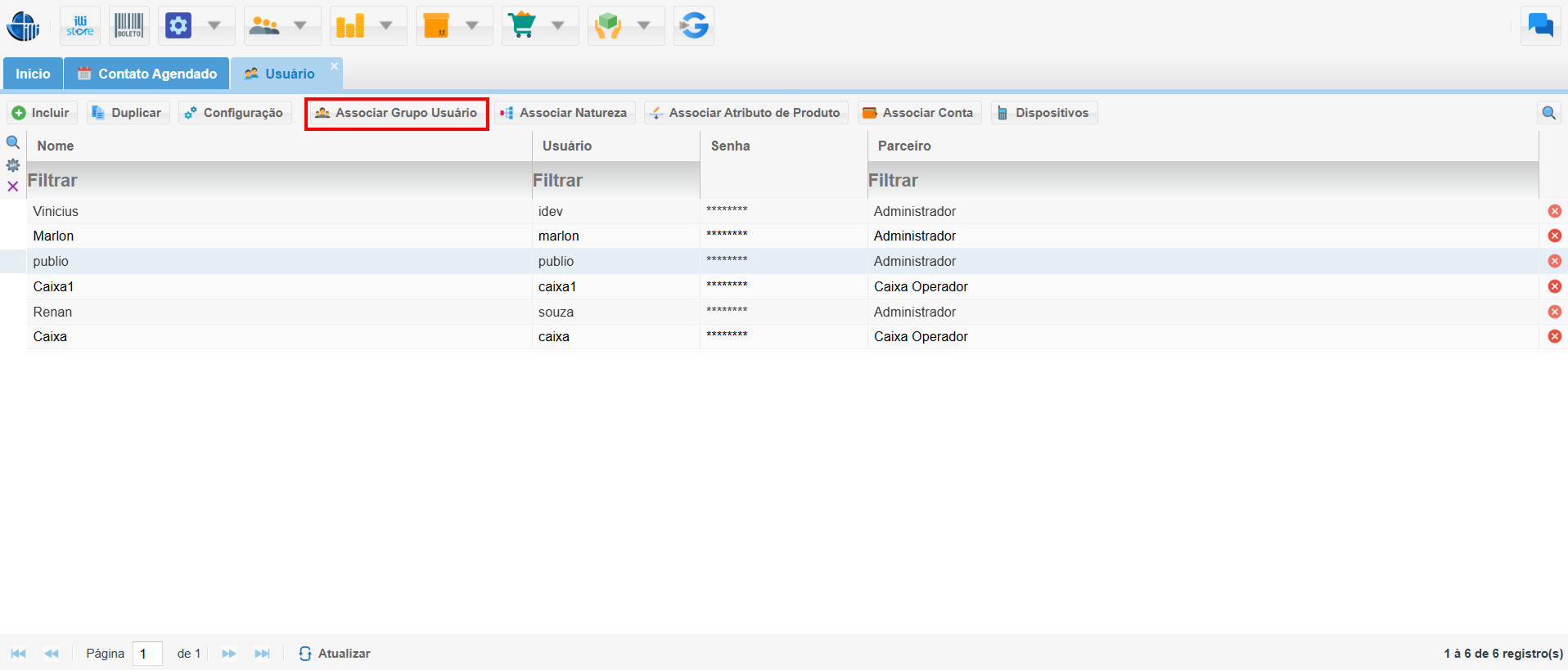The width and height of the screenshot is (1568, 670).
Task: Click the magnifier search icon at far right
Action: coord(1548,113)
